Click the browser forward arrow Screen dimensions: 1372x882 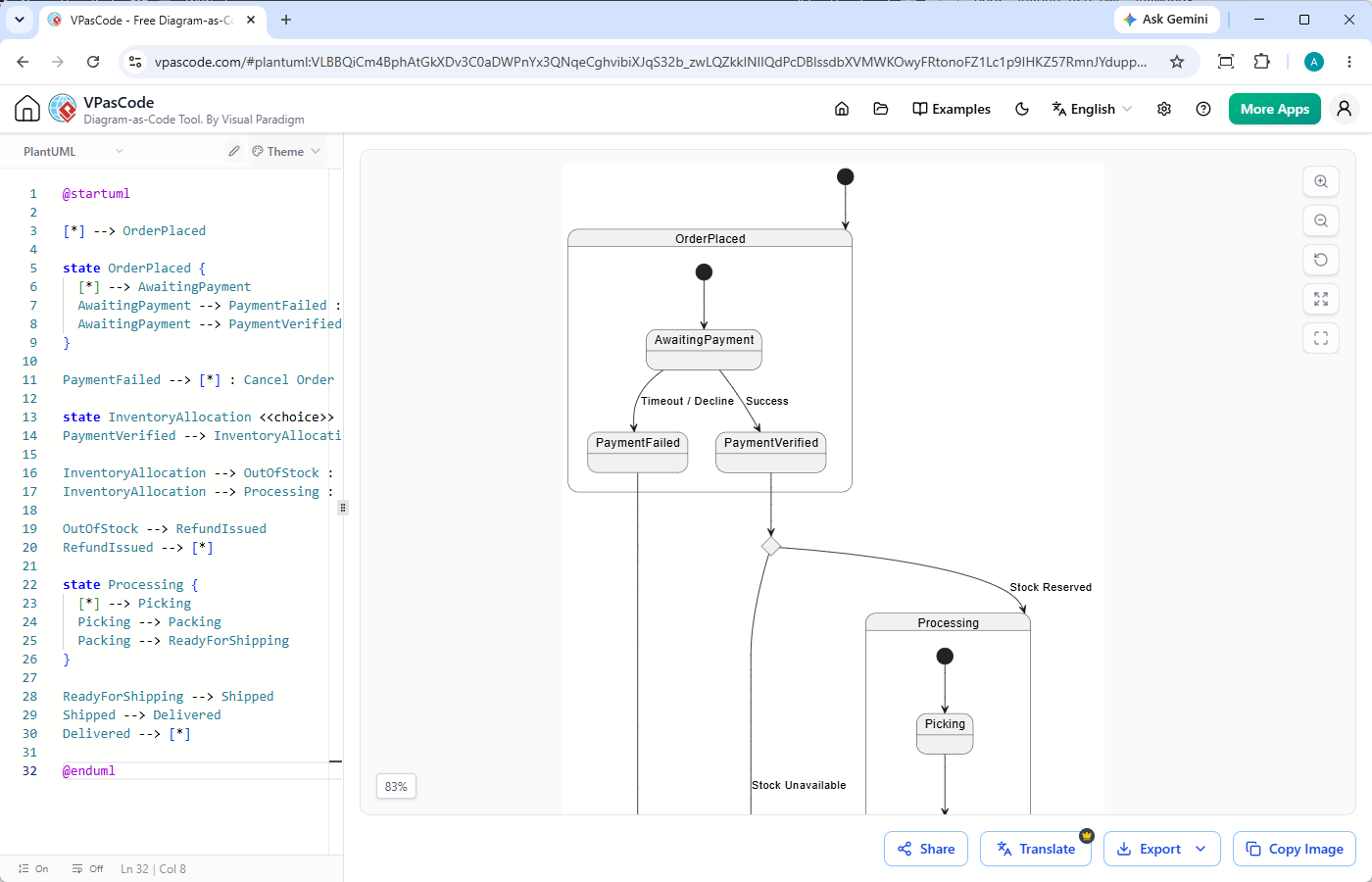pos(58,62)
